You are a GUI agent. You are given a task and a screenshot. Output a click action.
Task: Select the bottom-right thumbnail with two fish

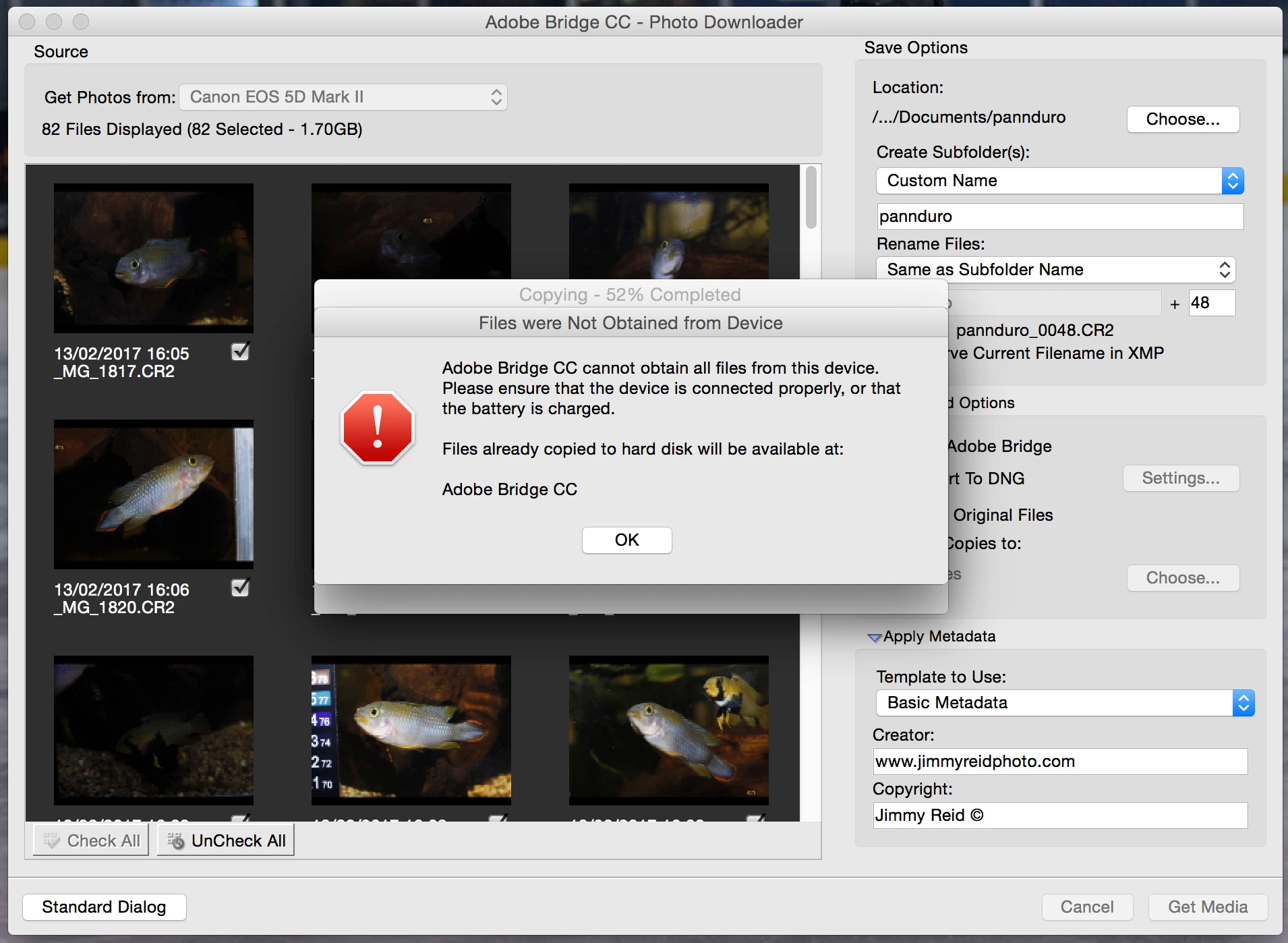pos(669,730)
